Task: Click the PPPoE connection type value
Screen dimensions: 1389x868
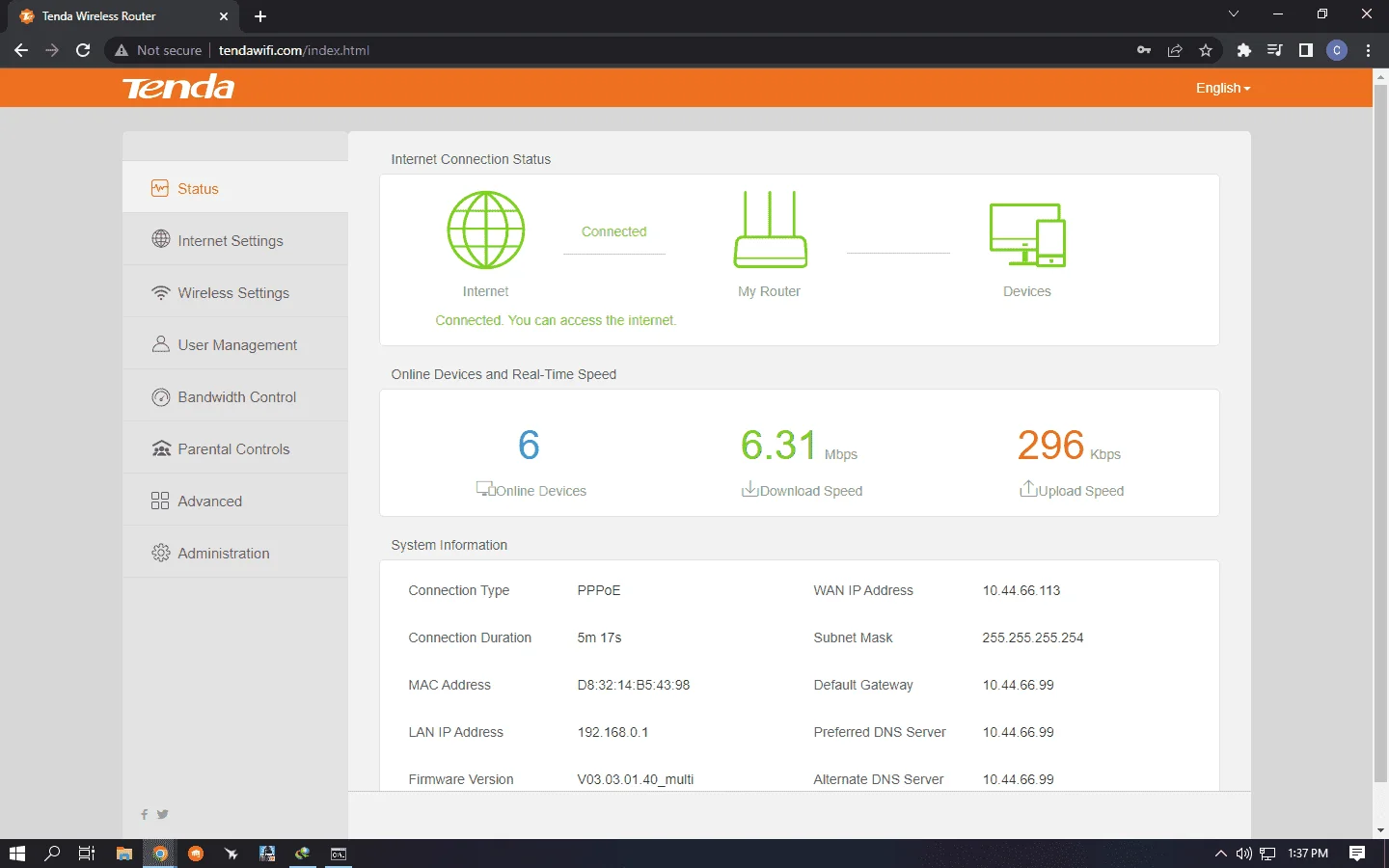Action: click(x=599, y=590)
